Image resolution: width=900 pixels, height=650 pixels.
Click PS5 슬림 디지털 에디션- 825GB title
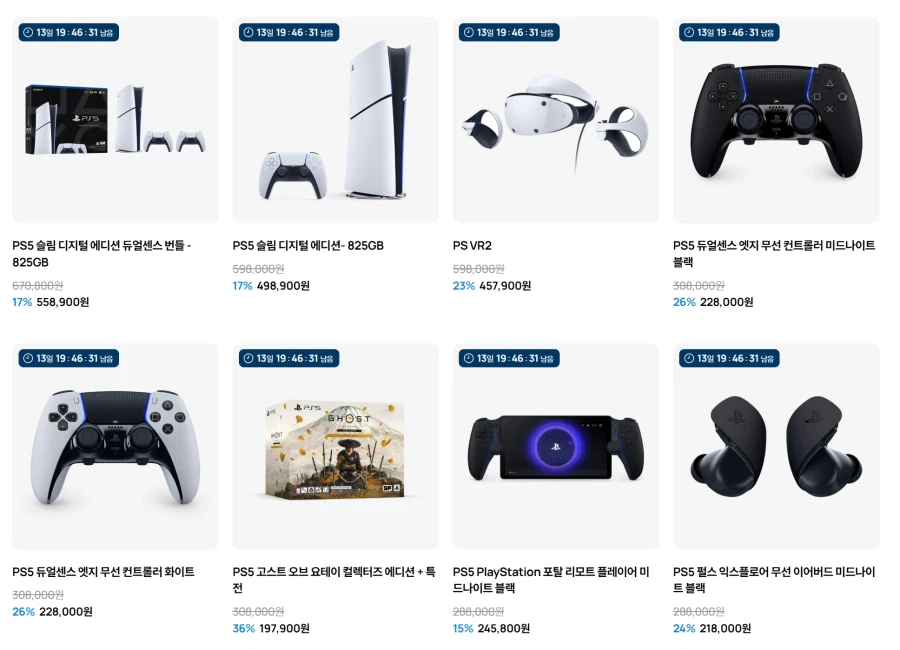click(x=308, y=246)
